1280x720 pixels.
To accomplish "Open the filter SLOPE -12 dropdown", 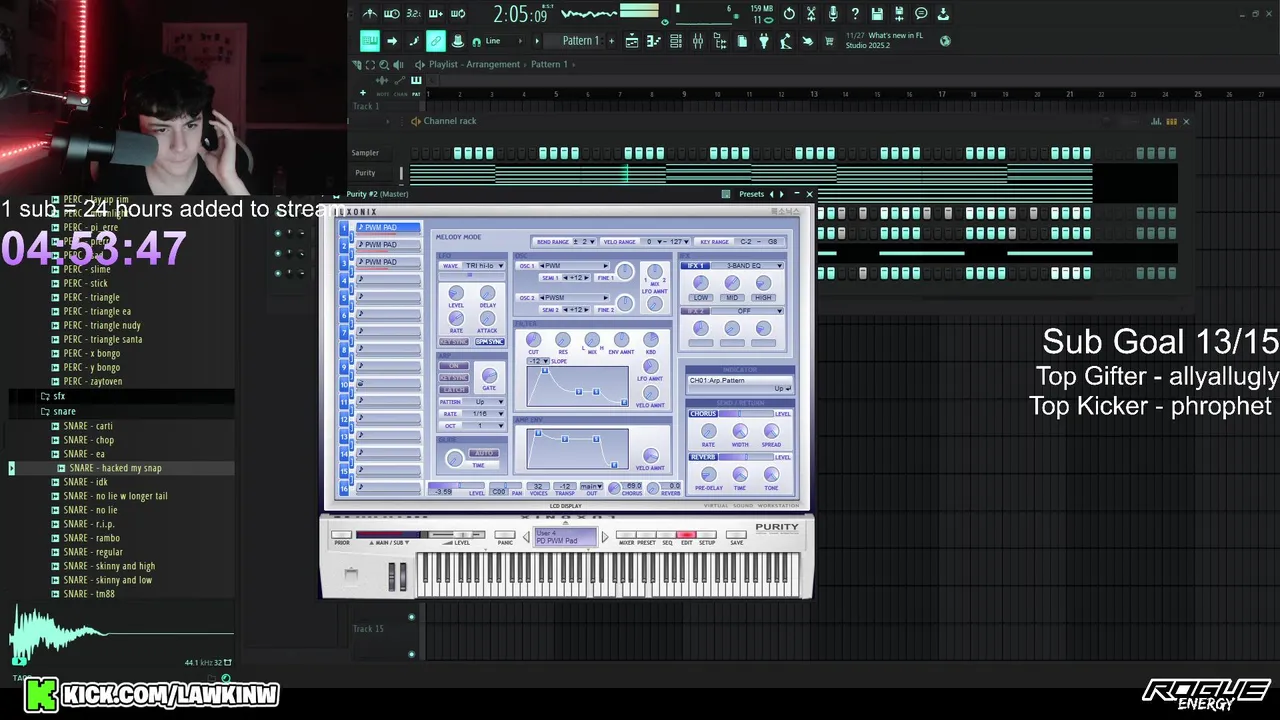I will pyautogui.click(x=538, y=361).
